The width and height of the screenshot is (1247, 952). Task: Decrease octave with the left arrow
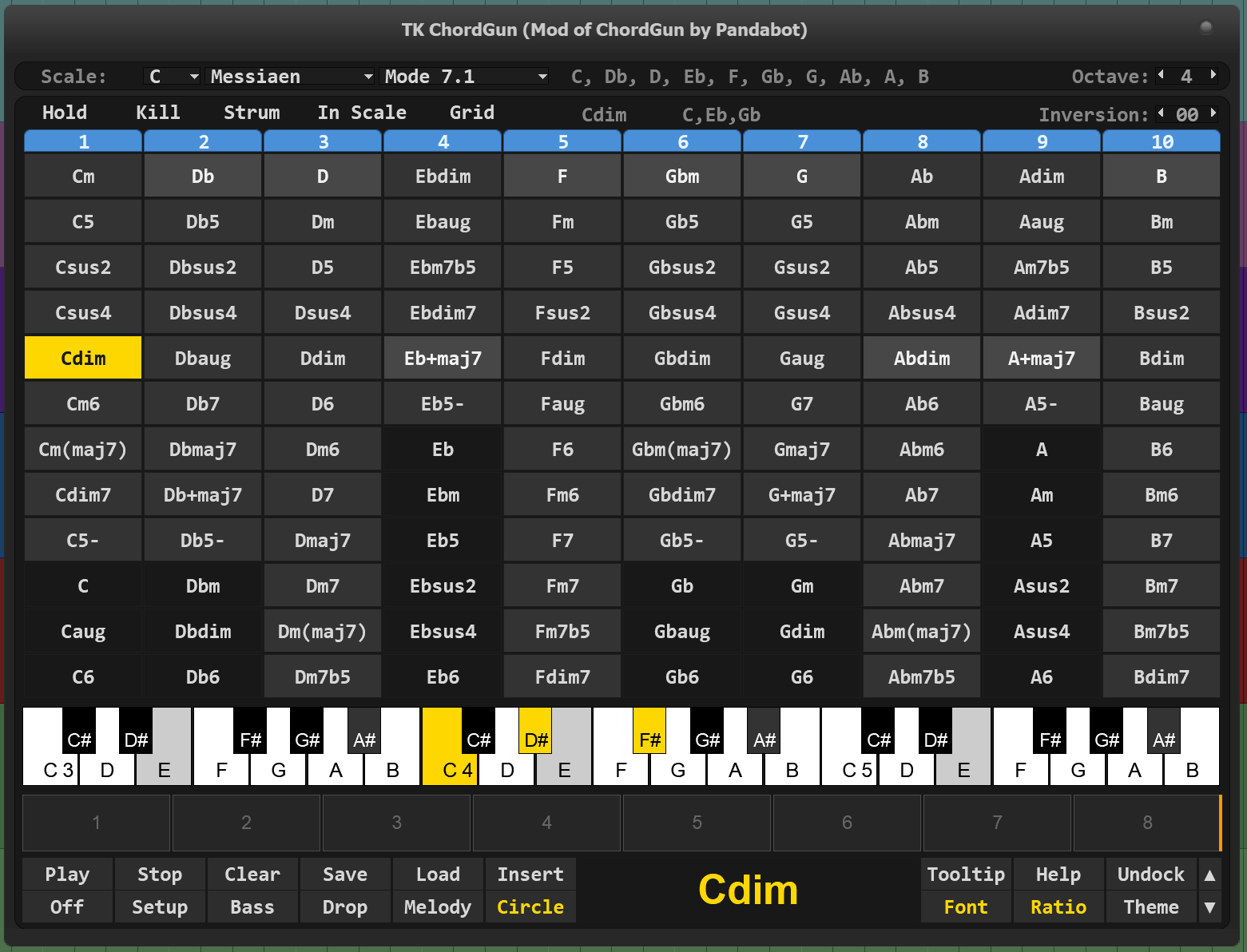coord(1162,75)
